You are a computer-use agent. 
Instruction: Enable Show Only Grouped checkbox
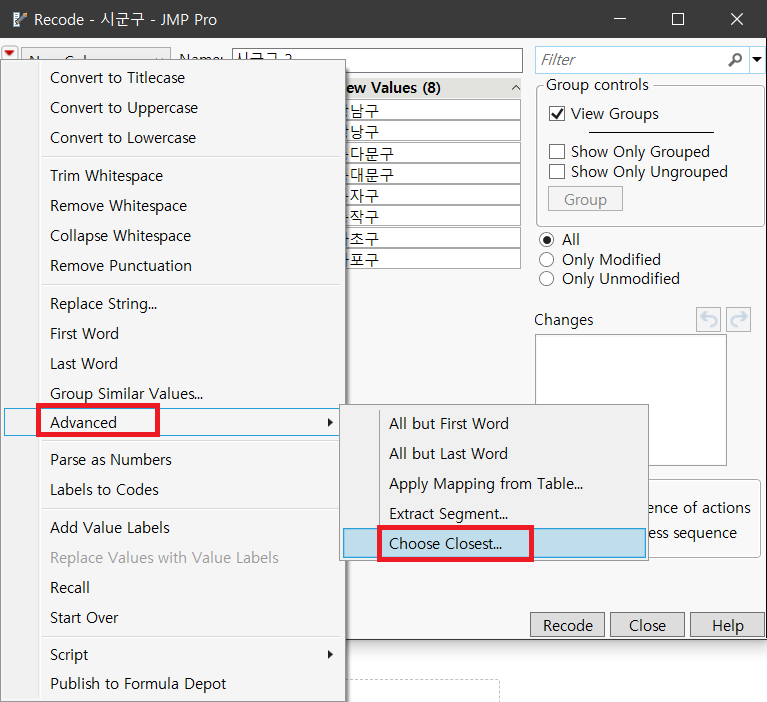point(558,152)
